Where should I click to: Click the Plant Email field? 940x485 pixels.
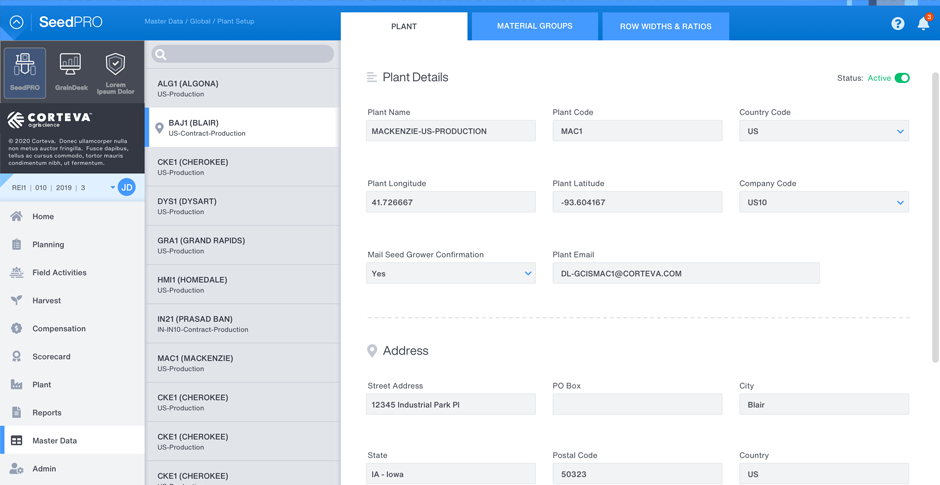pyautogui.click(x=686, y=273)
